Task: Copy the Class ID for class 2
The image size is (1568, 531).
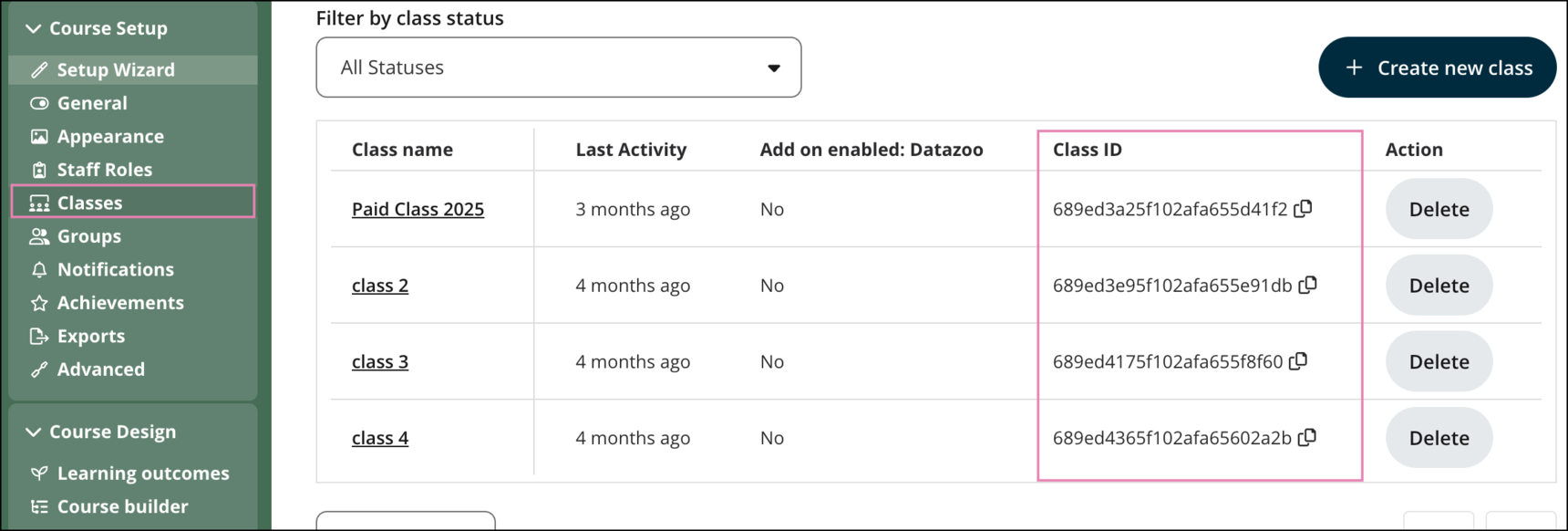Action: (1308, 285)
